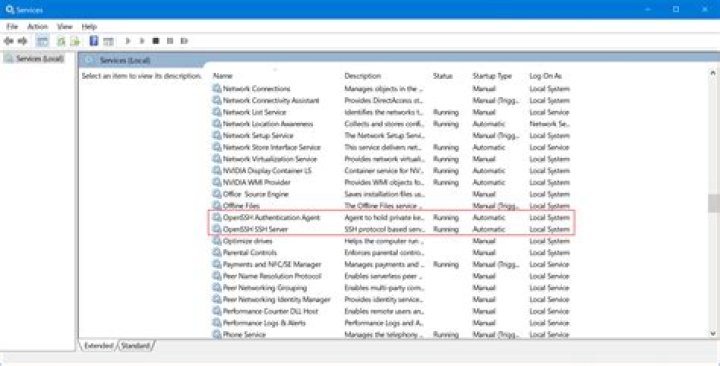This screenshot has height=366, width=720.
Task: Click 'Helps the computer run..' description
Action: point(384,241)
